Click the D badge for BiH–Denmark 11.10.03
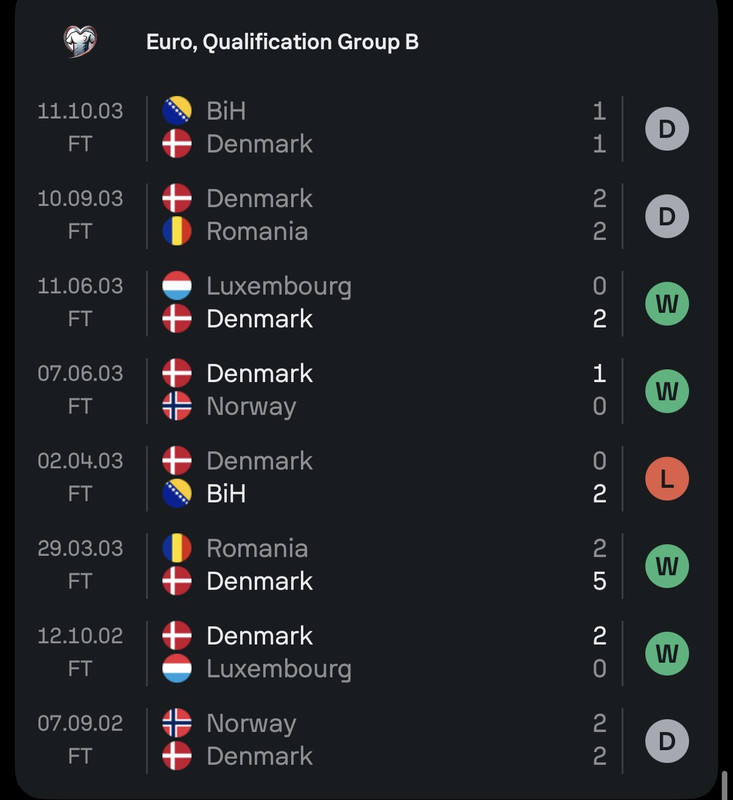 (667, 128)
